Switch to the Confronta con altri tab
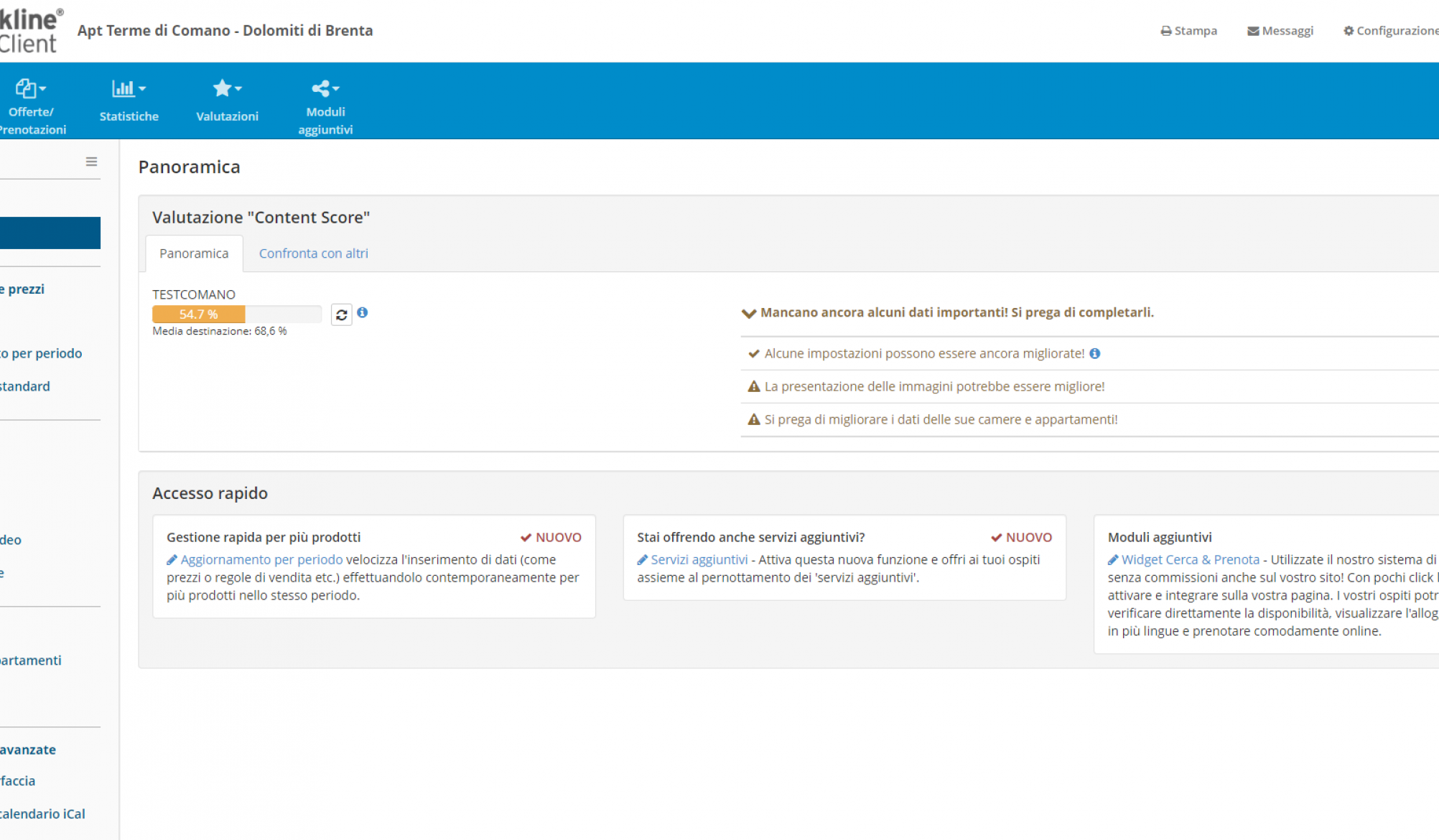Screen dimensions: 1439x840 (313, 253)
